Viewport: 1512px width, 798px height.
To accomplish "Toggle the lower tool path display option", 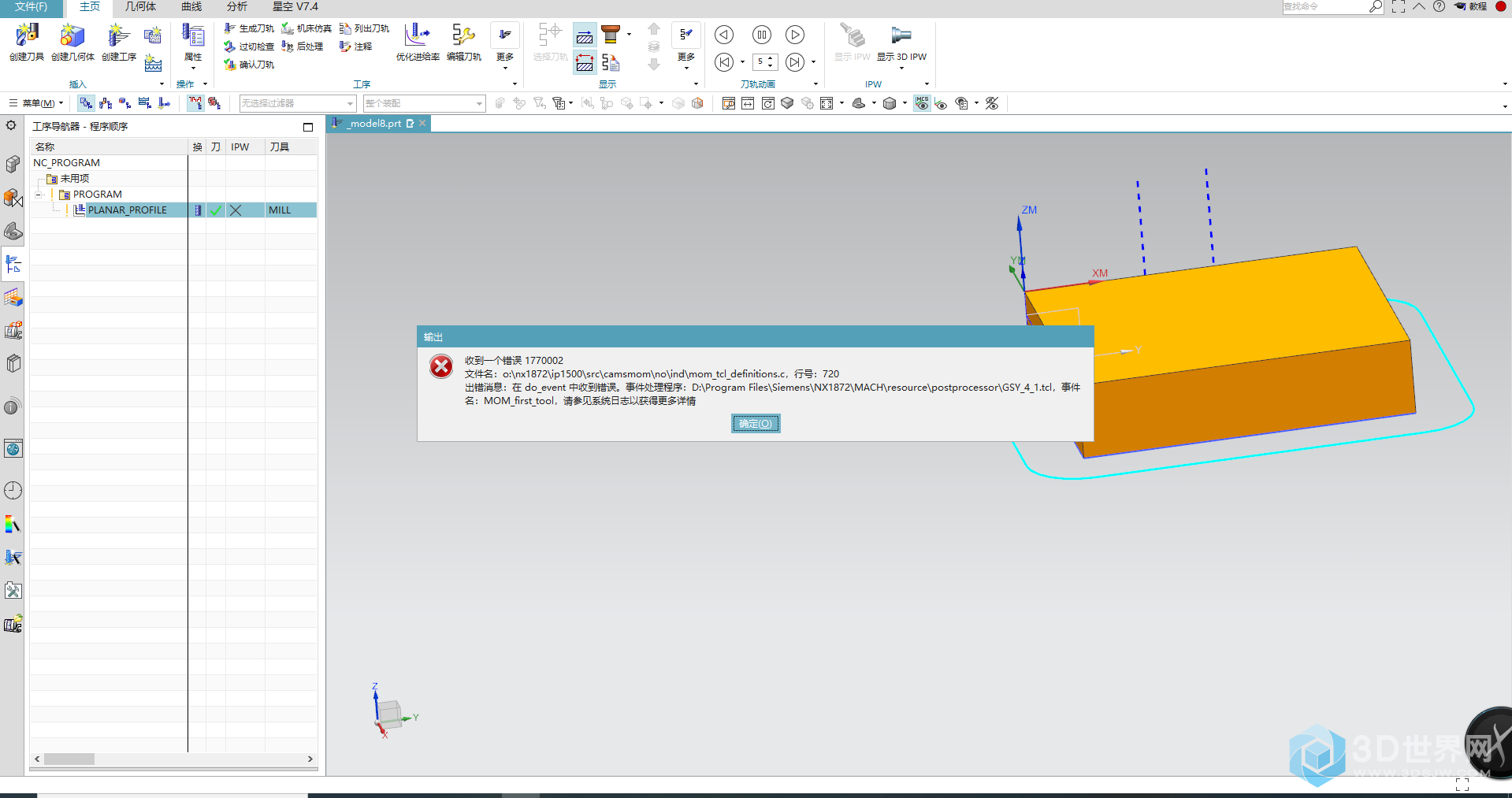I will point(585,63).
